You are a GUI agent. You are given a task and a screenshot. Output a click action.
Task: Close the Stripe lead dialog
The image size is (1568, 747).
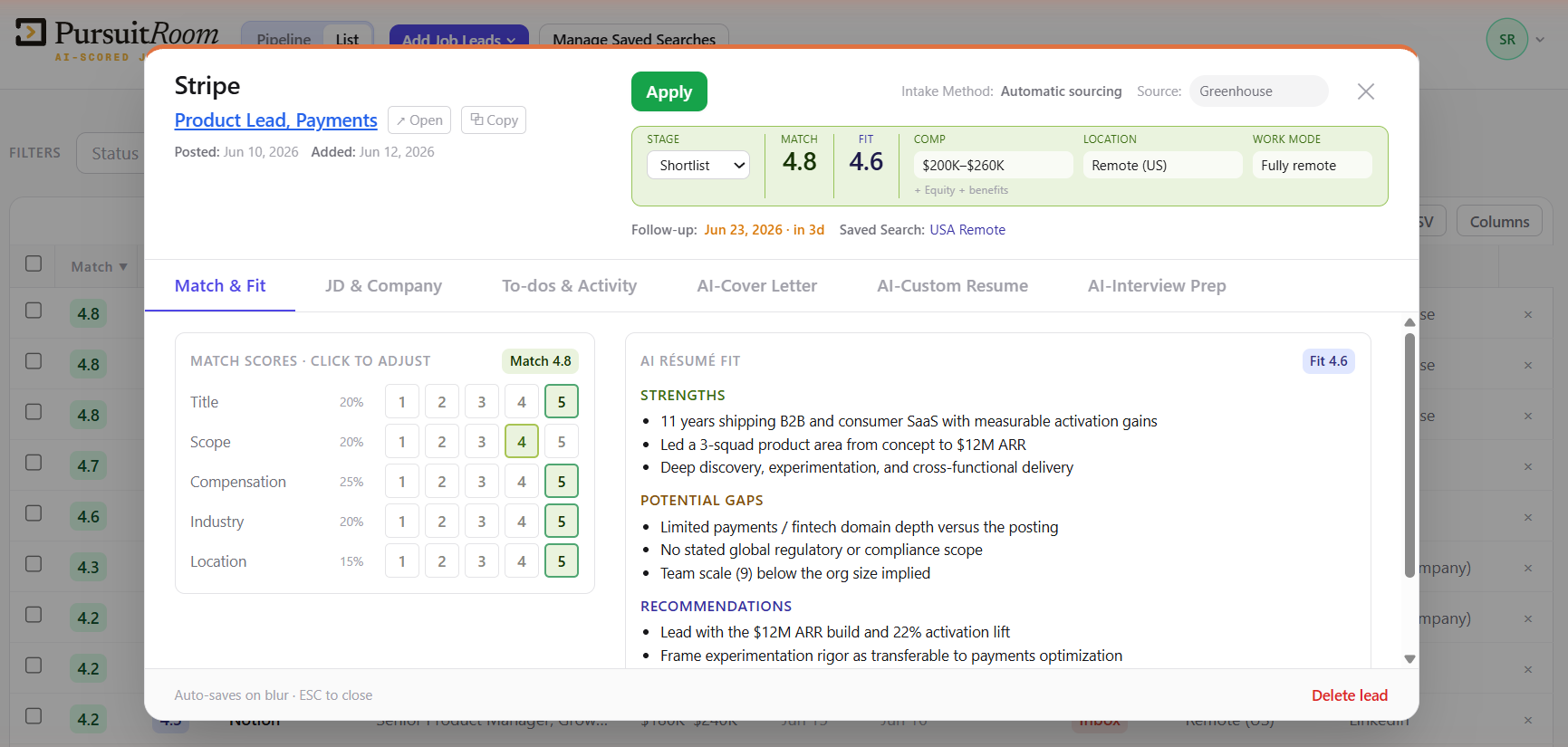(x=1366, y=91)
